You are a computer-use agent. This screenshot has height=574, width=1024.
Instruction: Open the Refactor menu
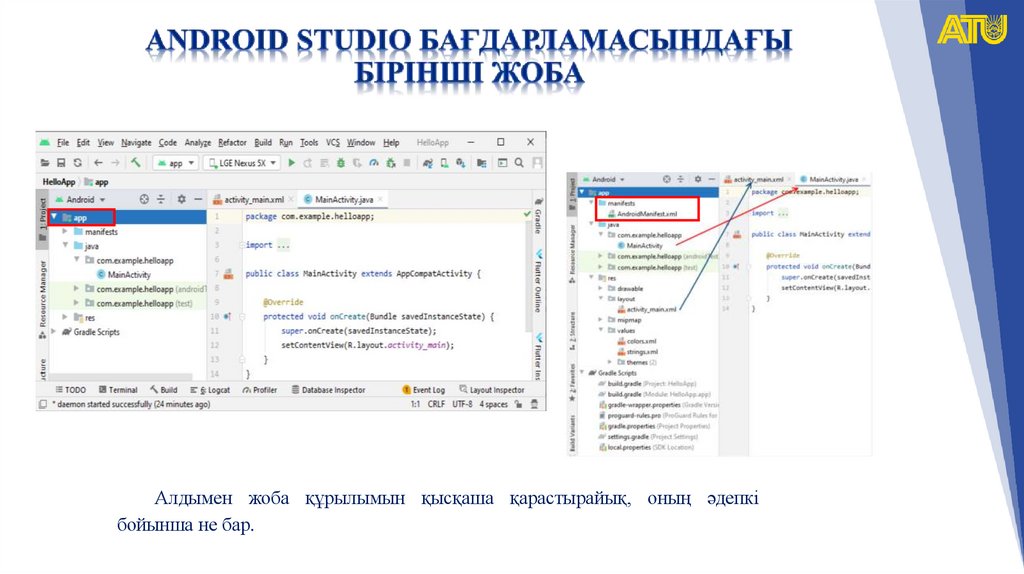tap(232, 142)
